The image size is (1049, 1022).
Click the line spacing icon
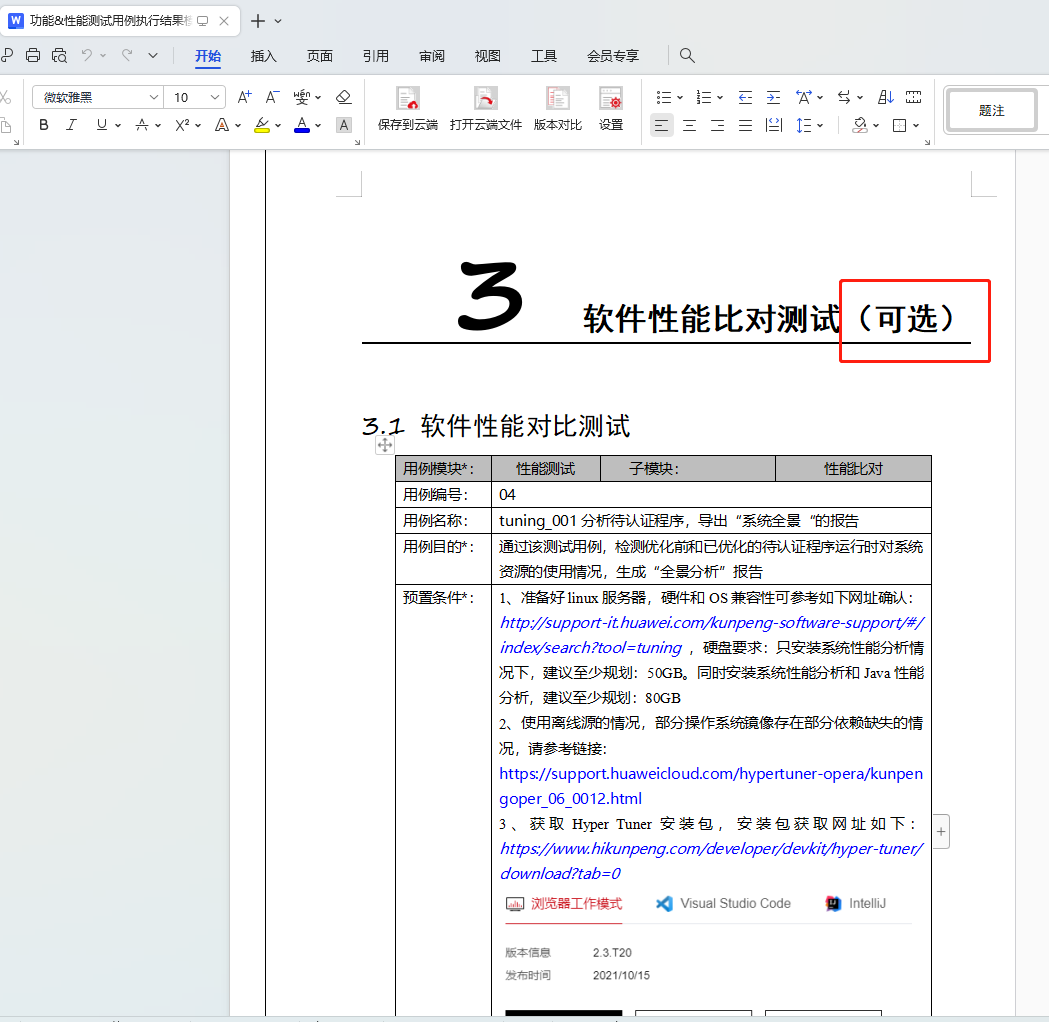click(x=803, y=125)
